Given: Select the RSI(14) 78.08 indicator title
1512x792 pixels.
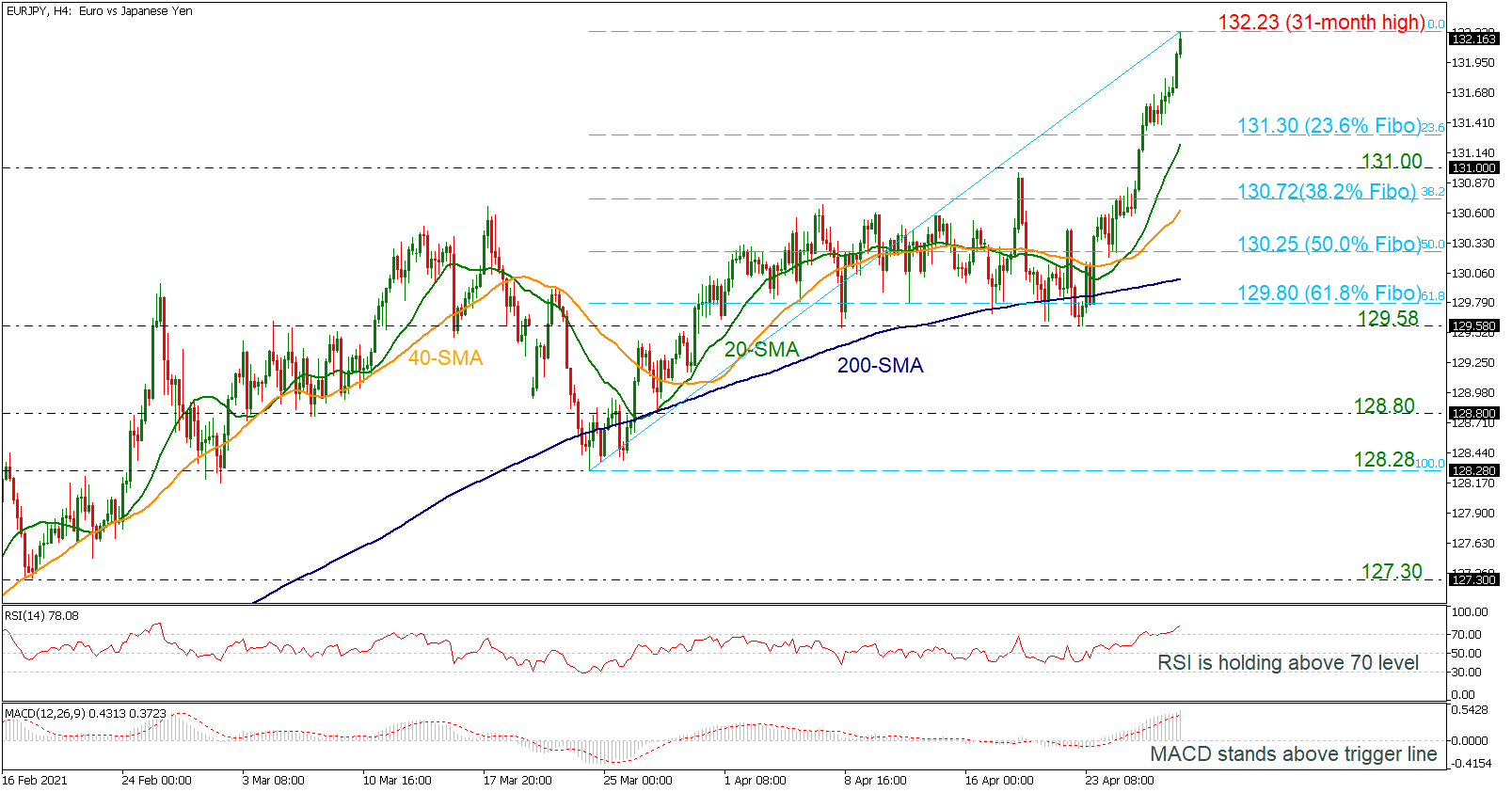Looking at the screenshot, I should (41, 616).
